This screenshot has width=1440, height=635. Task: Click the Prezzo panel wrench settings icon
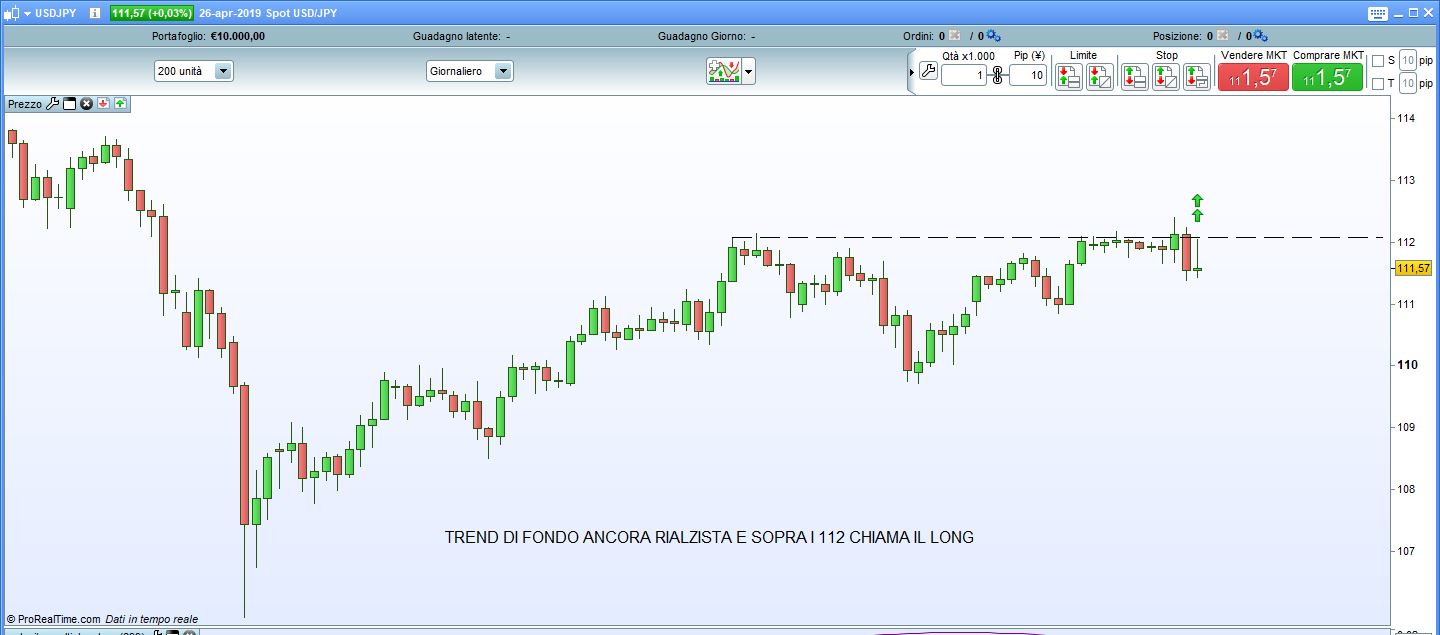pyautogui.click(x=53, y=103)
